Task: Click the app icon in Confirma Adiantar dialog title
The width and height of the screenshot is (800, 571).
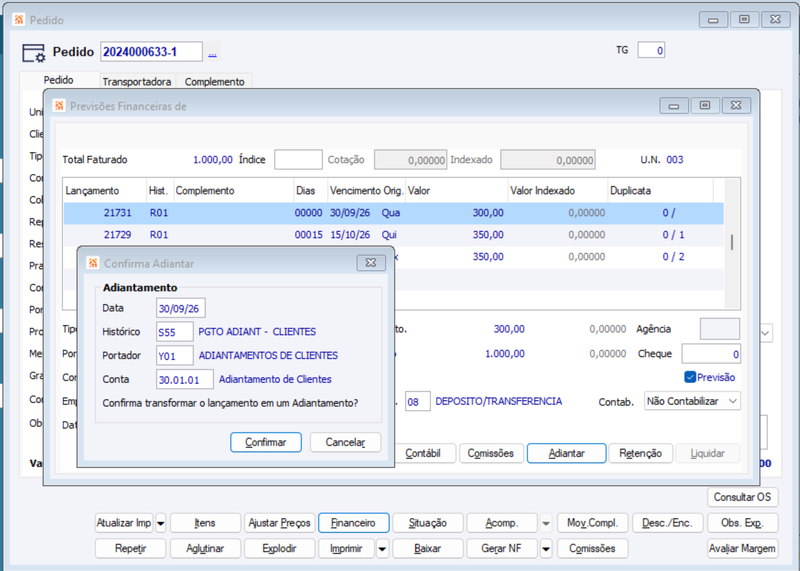Action: (x=93, y=263)
